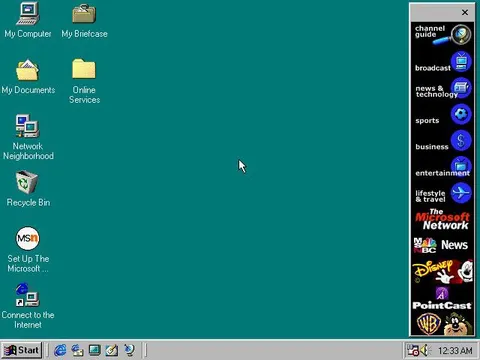Open the Disney channel
Viewport: 480px width, 360px height.
[442, 272]
